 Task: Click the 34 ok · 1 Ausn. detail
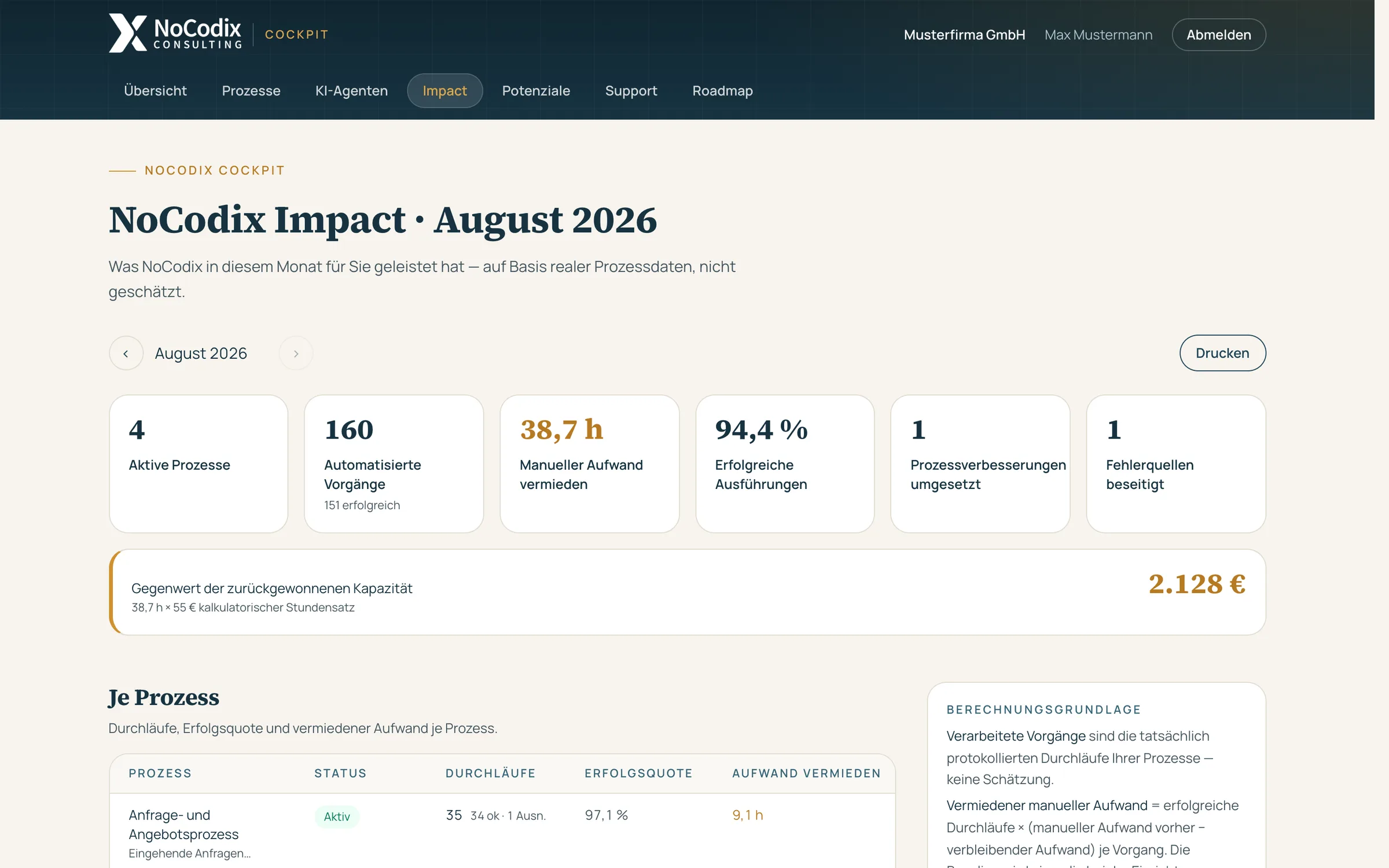(x=508, y=816)
